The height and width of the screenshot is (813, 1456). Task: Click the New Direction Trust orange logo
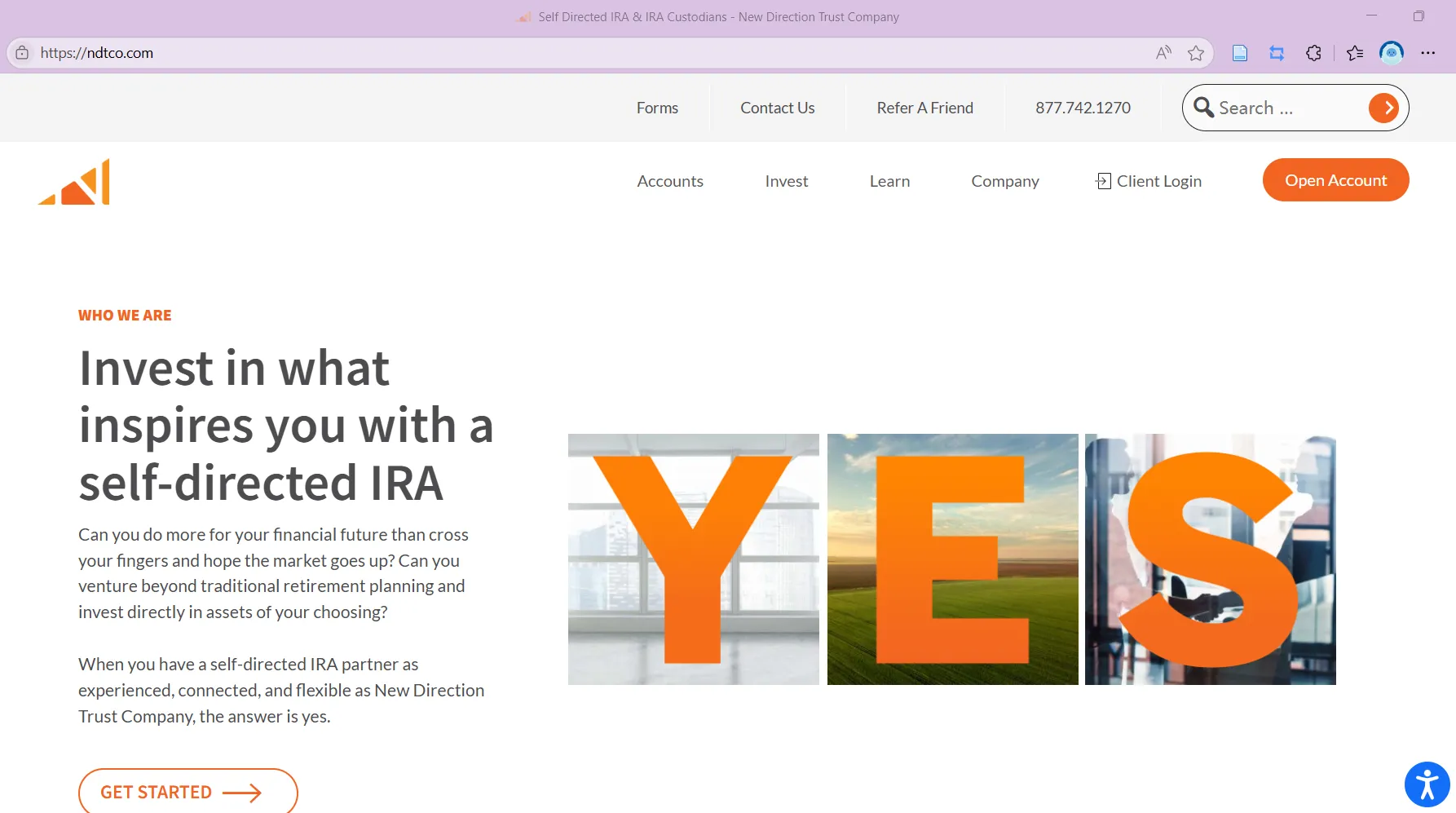(x=74, y=181)
